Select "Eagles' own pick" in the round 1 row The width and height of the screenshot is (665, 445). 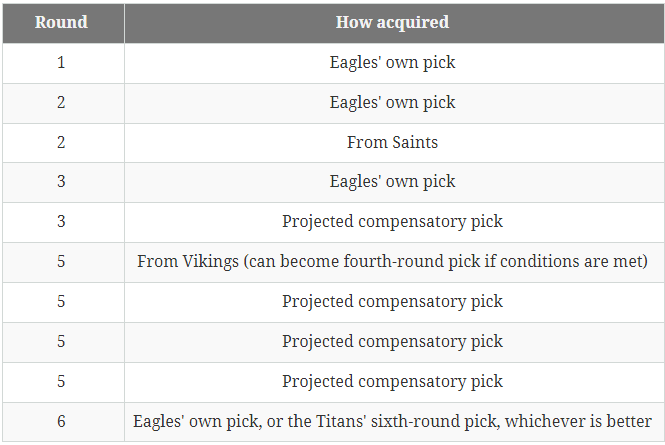pos(392,62)
